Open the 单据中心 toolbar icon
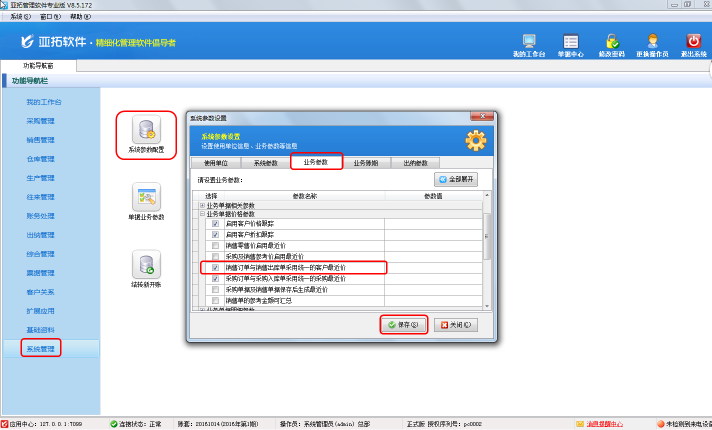712x430 pixels. (570, 42)
